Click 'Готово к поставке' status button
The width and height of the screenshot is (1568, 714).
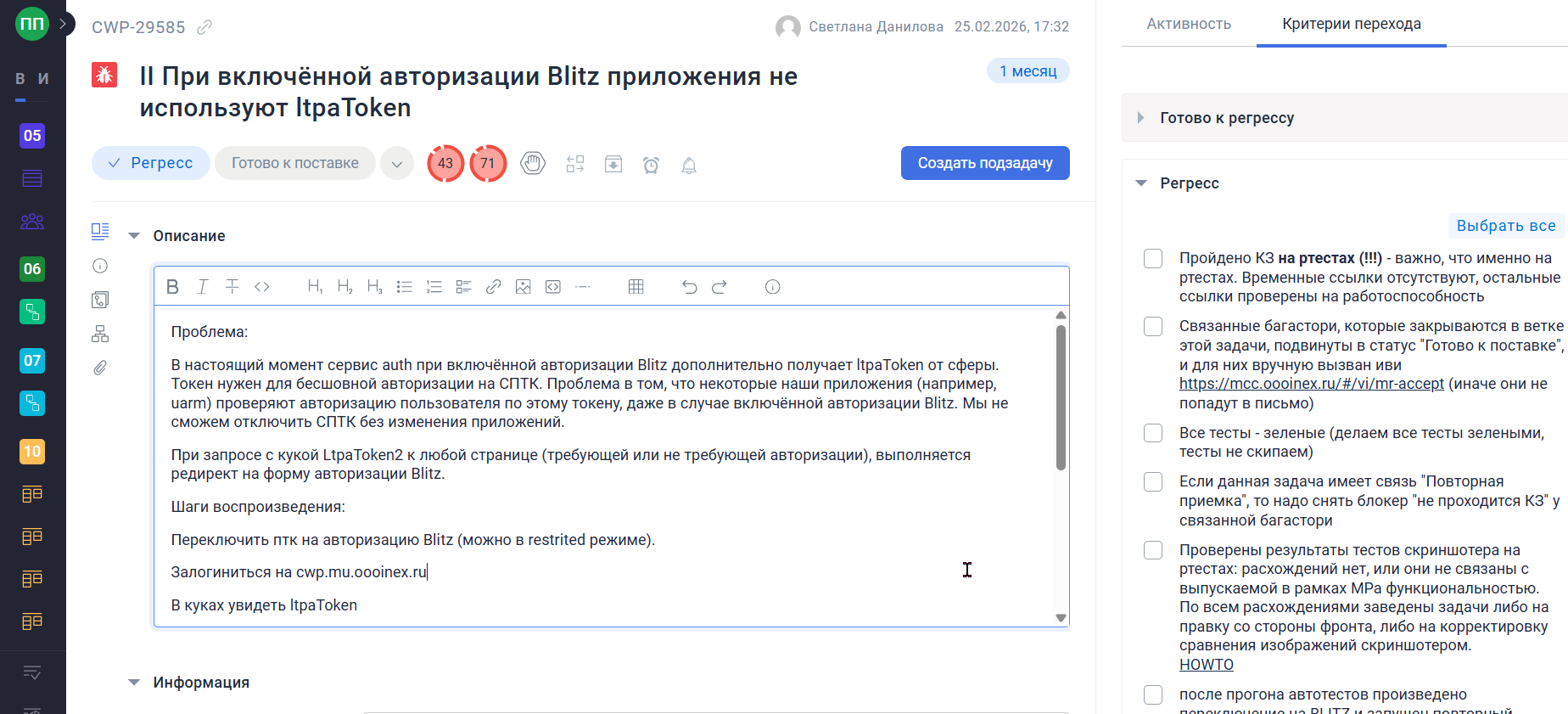295,163
